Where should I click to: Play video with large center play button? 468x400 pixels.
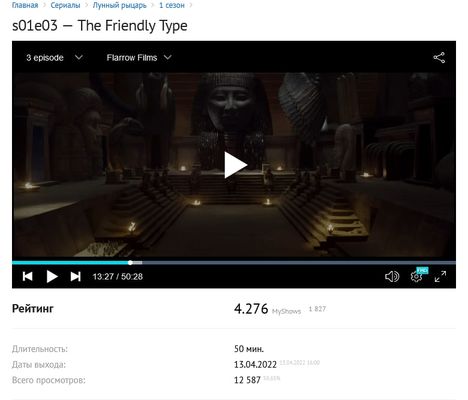pyautogui.click(x=235, y=165)
